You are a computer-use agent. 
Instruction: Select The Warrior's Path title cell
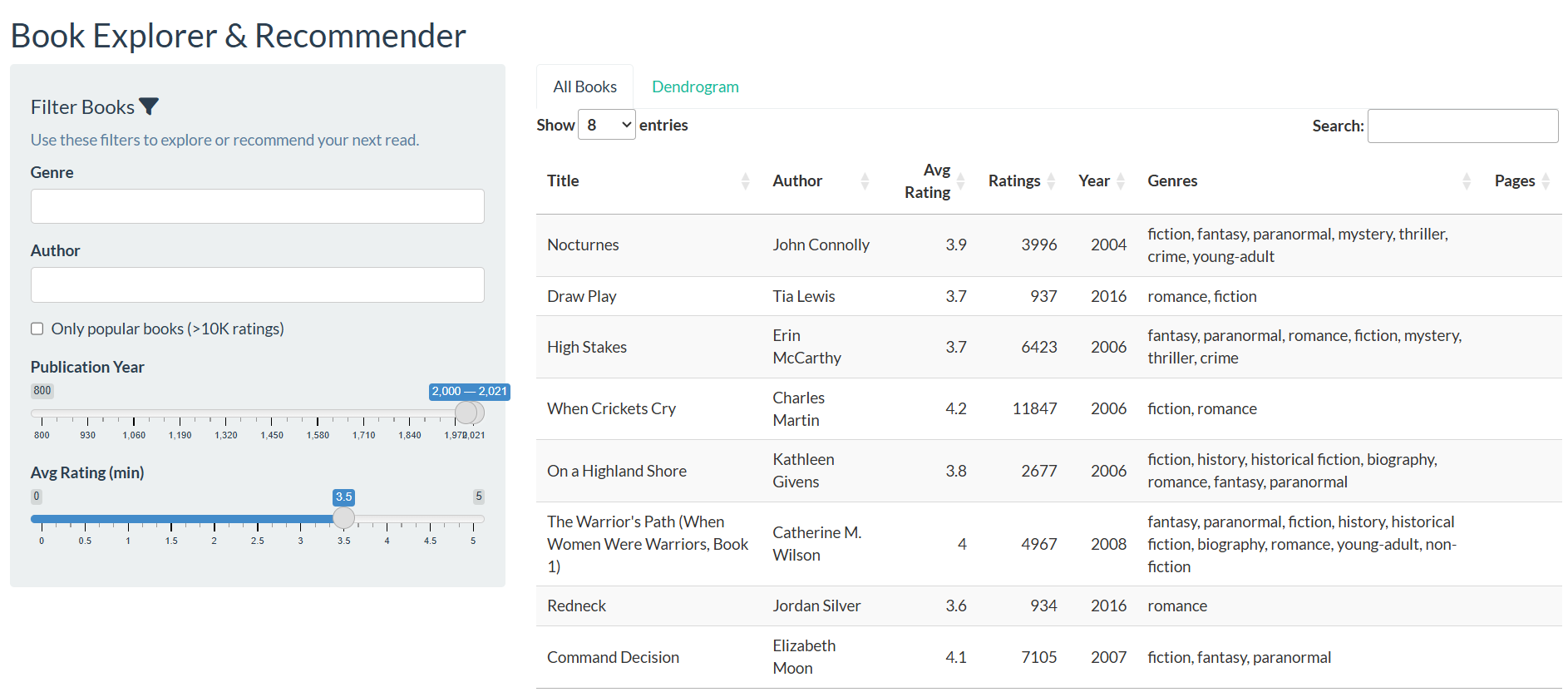click(648, 544)
